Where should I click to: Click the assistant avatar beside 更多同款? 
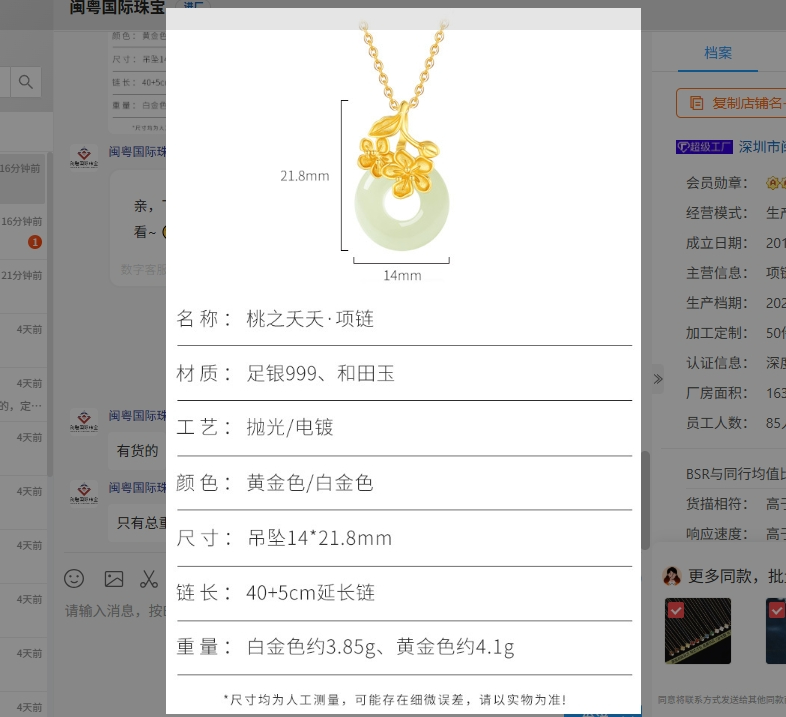[x=673, y=576]
